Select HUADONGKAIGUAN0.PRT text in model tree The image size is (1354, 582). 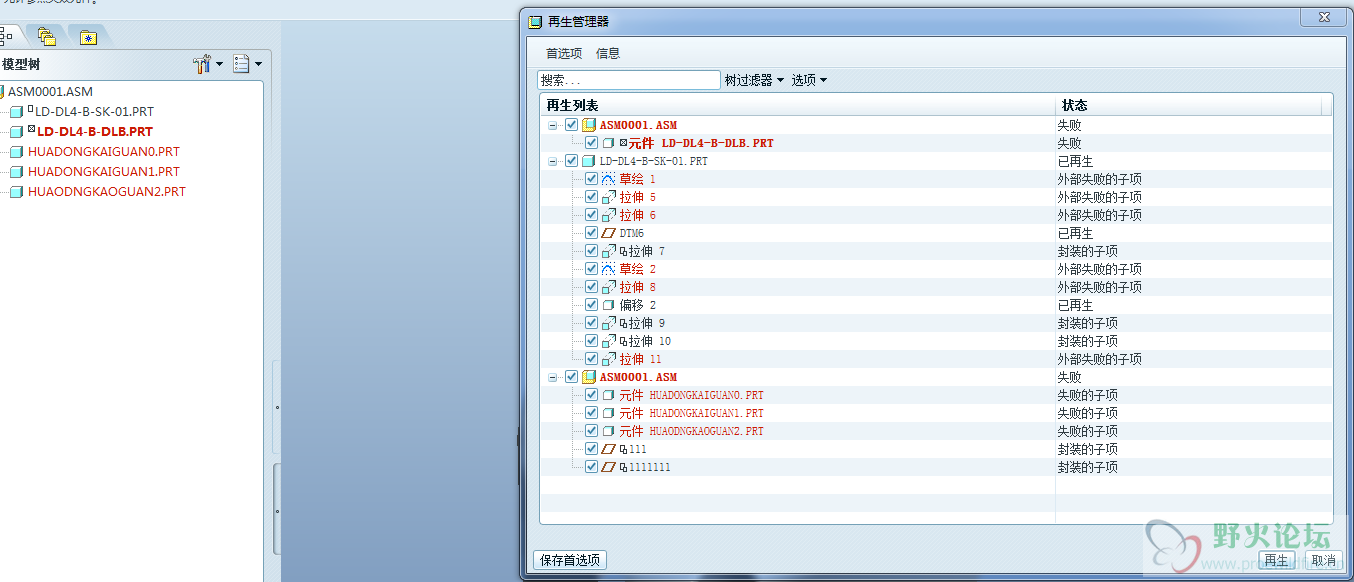tap(104, 152)
